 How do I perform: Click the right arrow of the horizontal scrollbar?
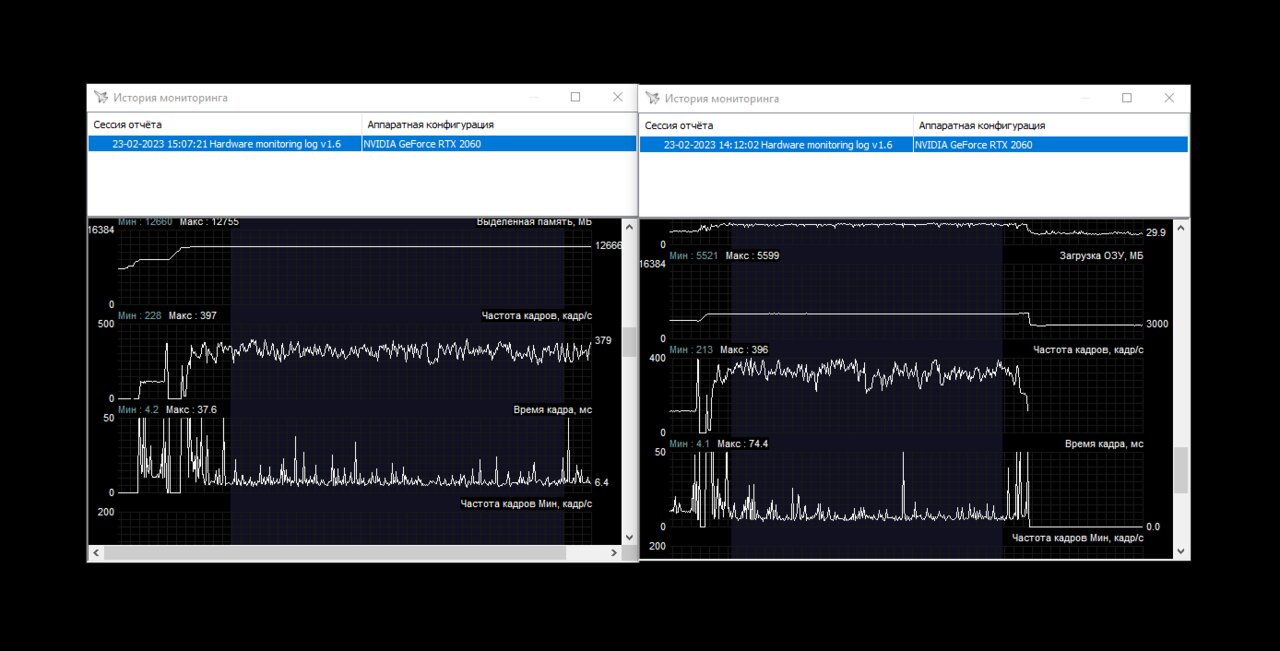612,553
